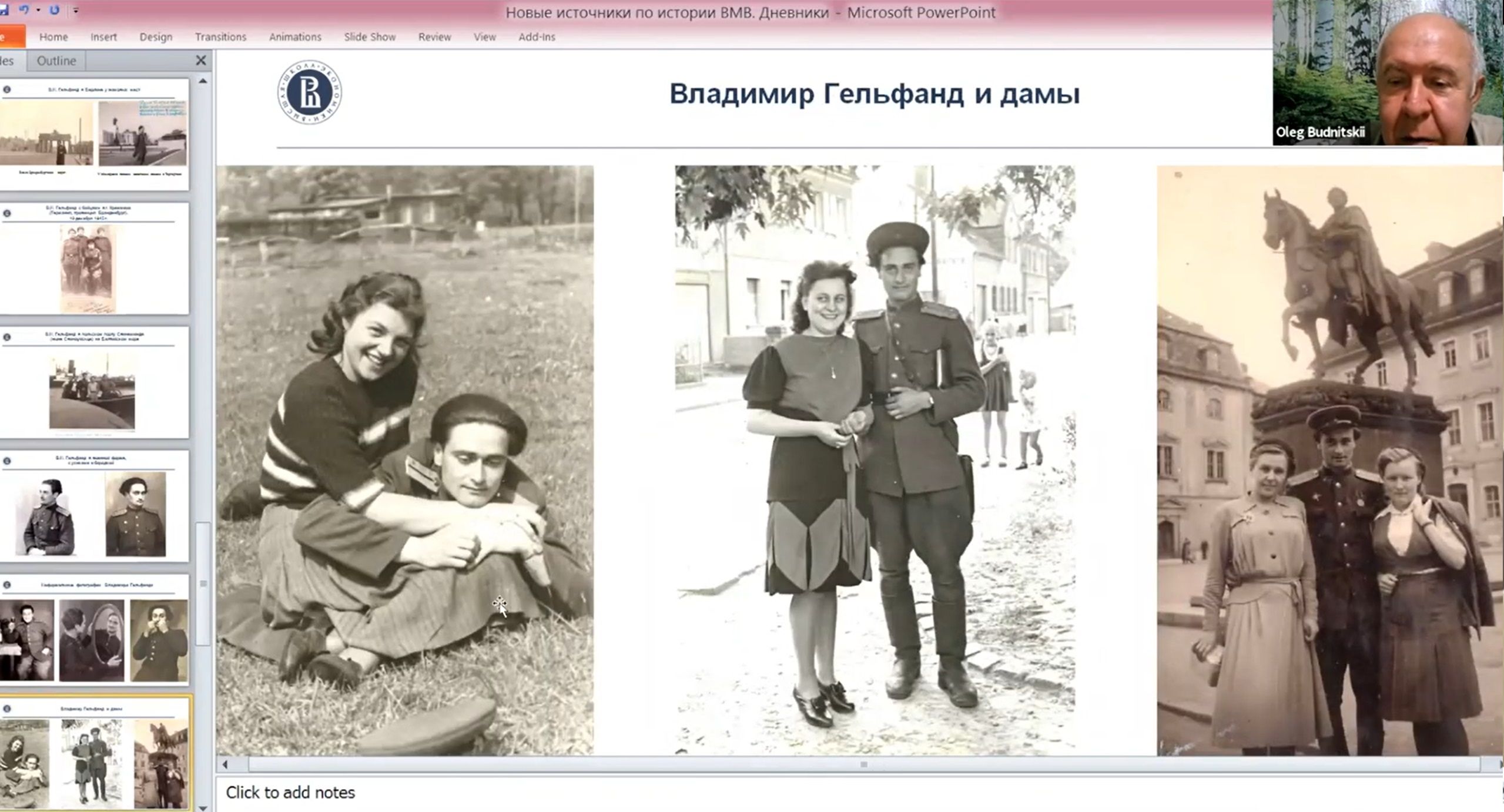Image resolution: width=1504 pixels, height=812 pixels.
Task: Click the Save icon in title bar
Action: pos(4,10)
